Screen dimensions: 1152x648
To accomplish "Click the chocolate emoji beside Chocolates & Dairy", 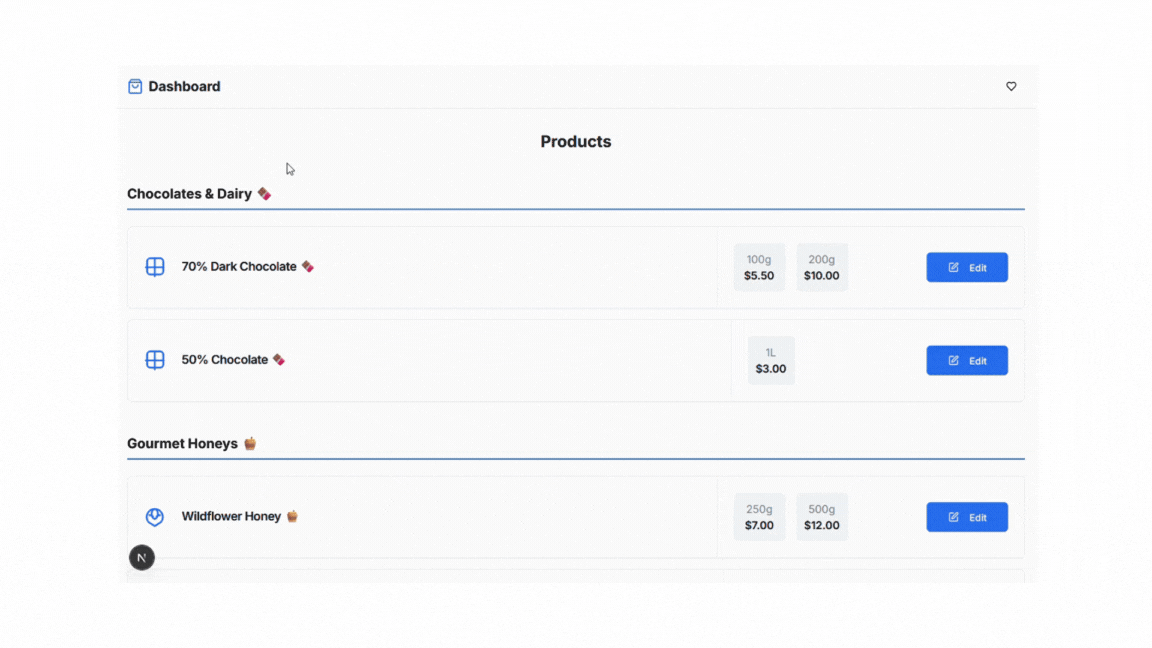I will (264, 194).
